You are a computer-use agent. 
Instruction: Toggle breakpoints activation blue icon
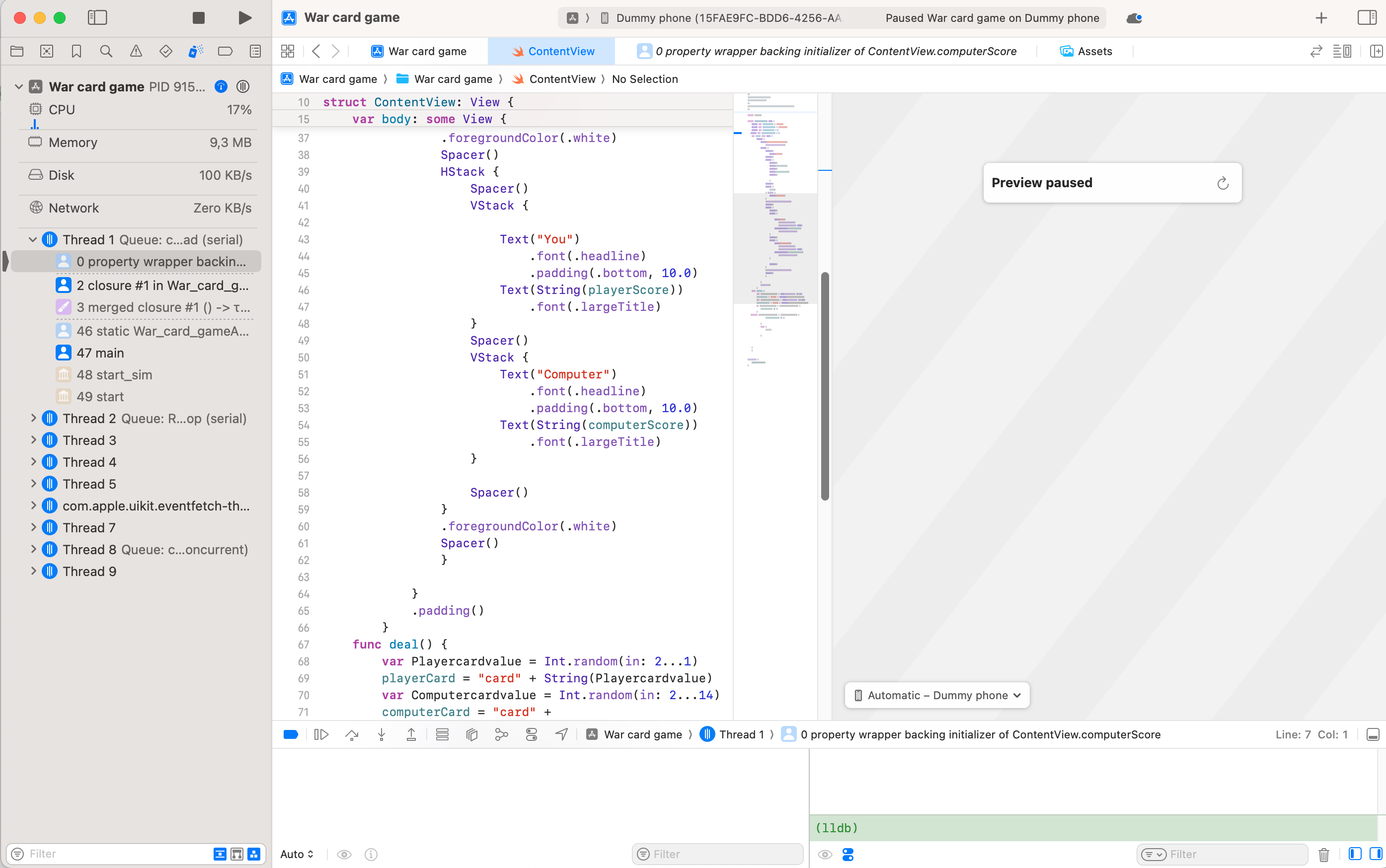291,734
